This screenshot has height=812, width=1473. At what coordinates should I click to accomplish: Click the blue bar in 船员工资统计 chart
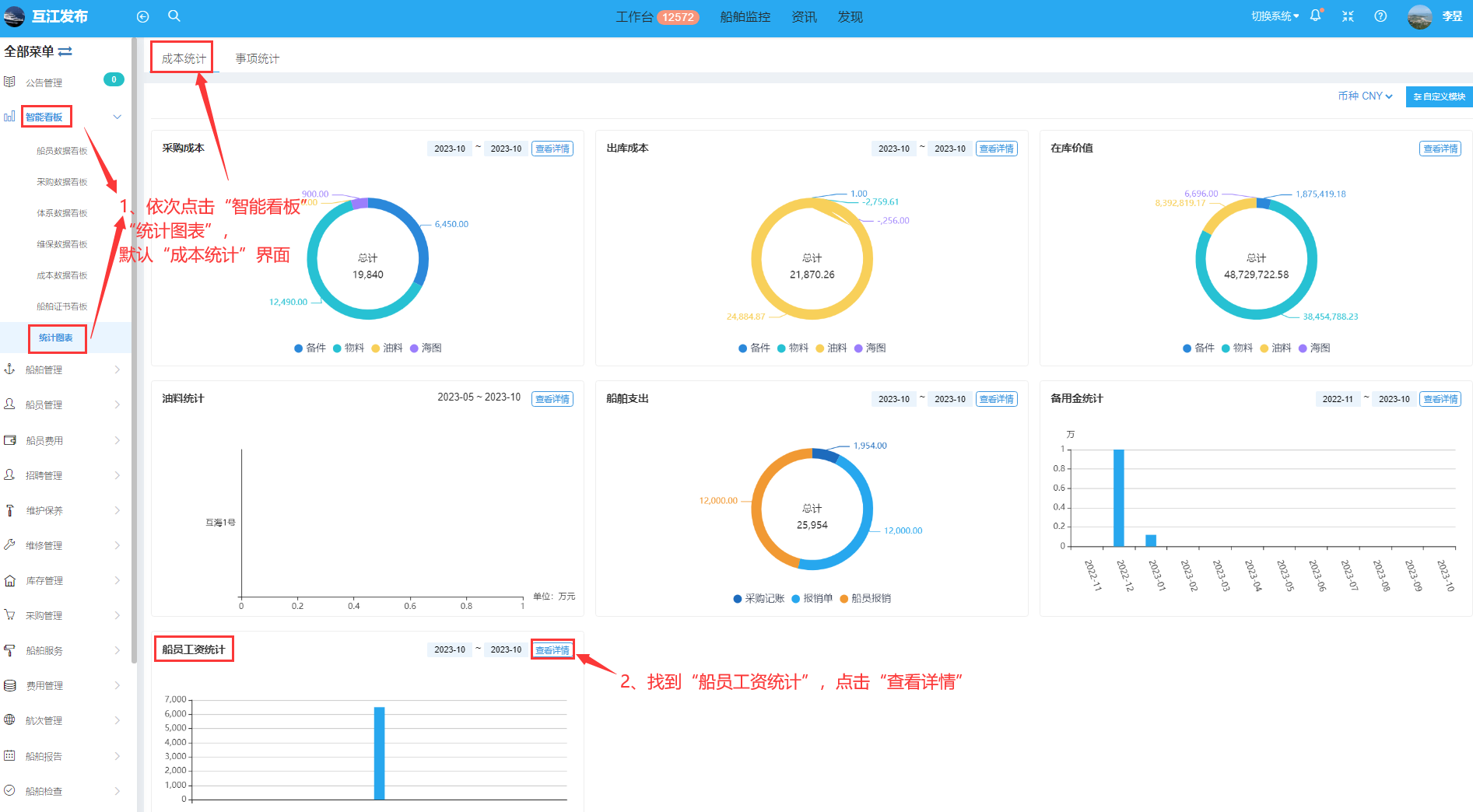(x=379, y=753)
